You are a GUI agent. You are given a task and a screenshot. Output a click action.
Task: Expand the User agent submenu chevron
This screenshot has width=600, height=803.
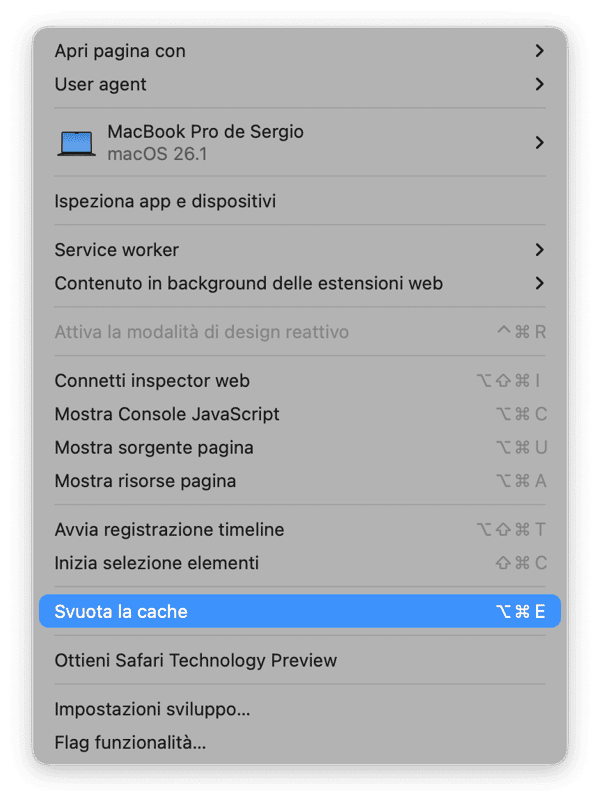[539, 84]
